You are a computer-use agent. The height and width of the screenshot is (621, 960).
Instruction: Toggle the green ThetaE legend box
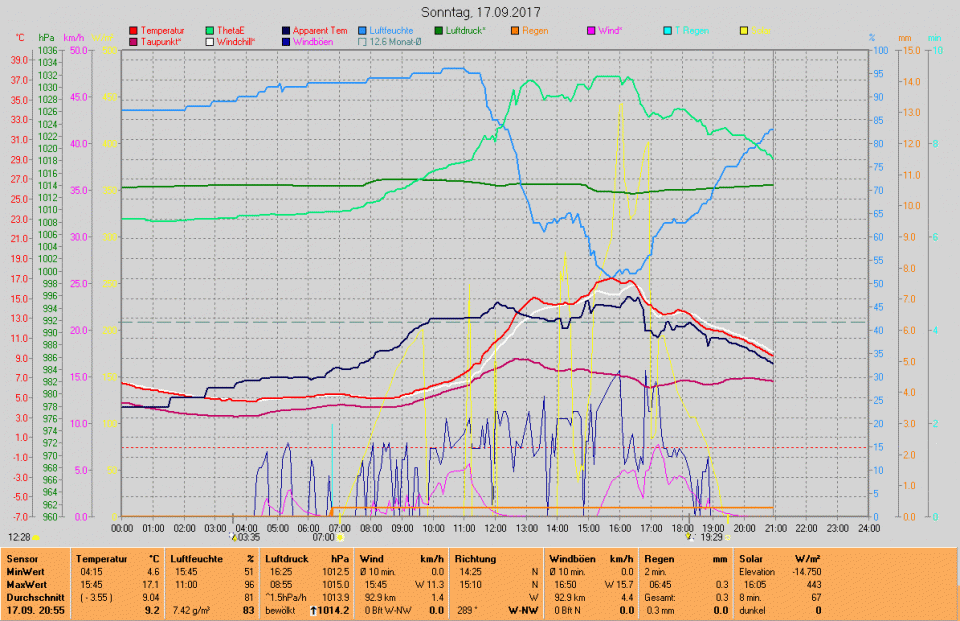pos(210,31)
